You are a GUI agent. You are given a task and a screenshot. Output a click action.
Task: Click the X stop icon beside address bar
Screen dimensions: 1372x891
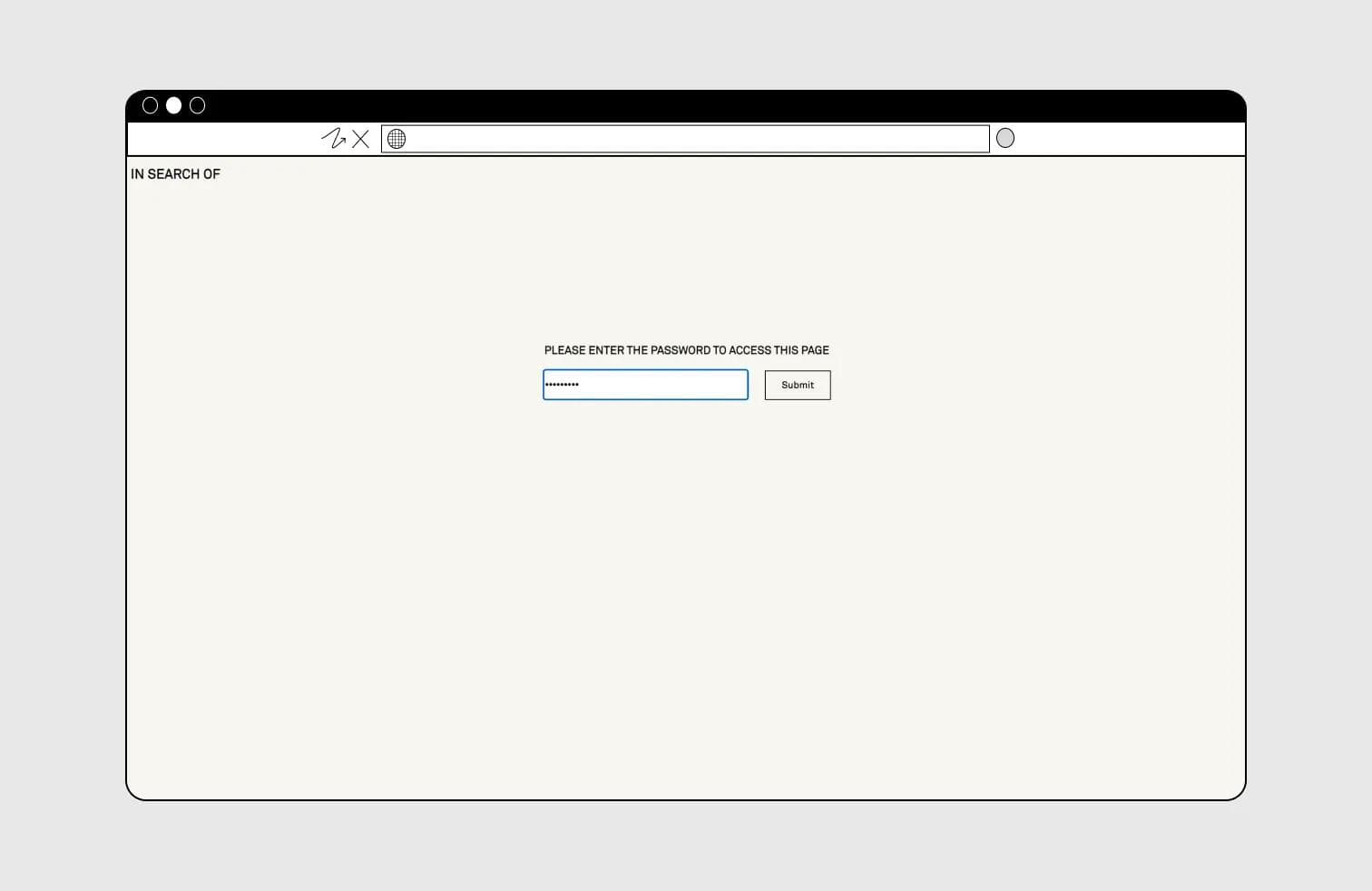click(x=361, y=139)
